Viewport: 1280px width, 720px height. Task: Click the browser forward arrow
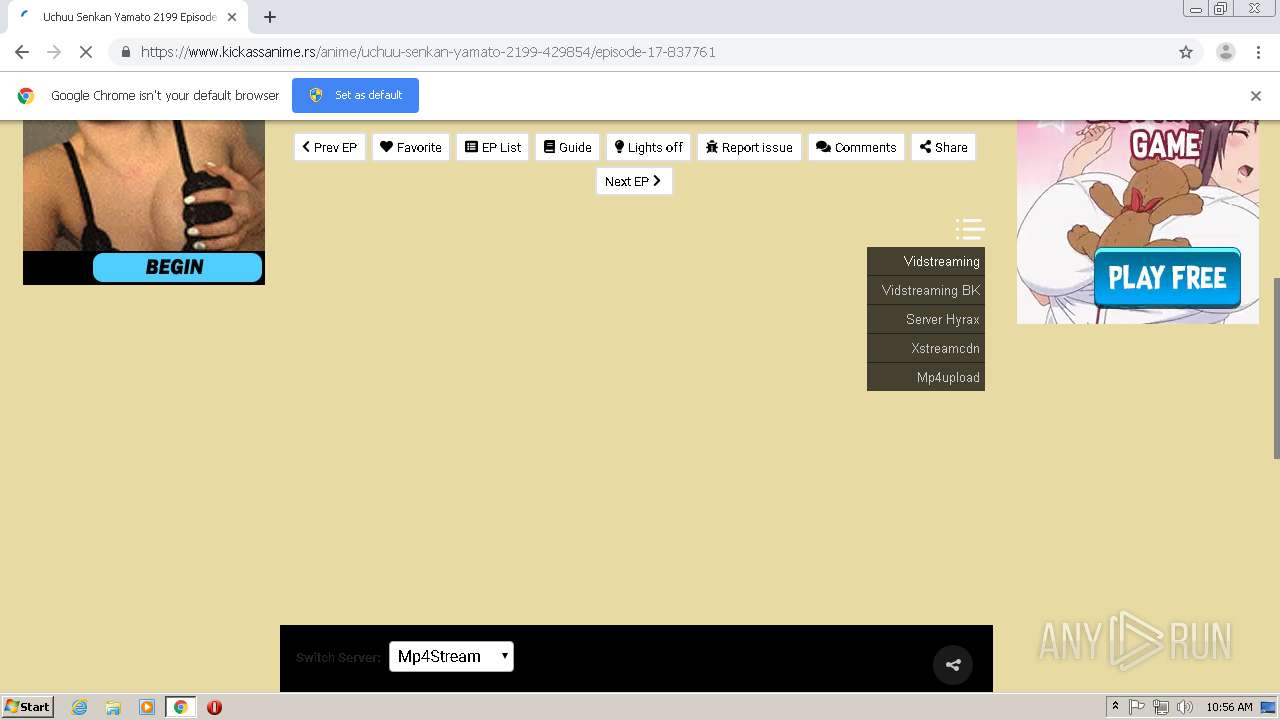pos(54,52)
